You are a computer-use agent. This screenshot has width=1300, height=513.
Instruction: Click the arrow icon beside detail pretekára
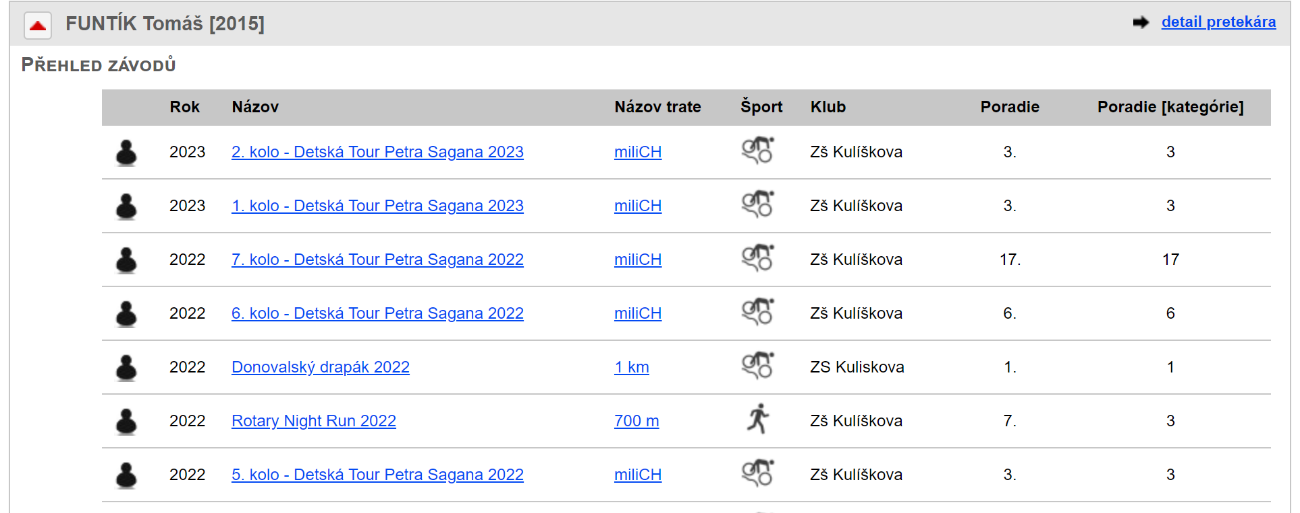(1141, 23)
